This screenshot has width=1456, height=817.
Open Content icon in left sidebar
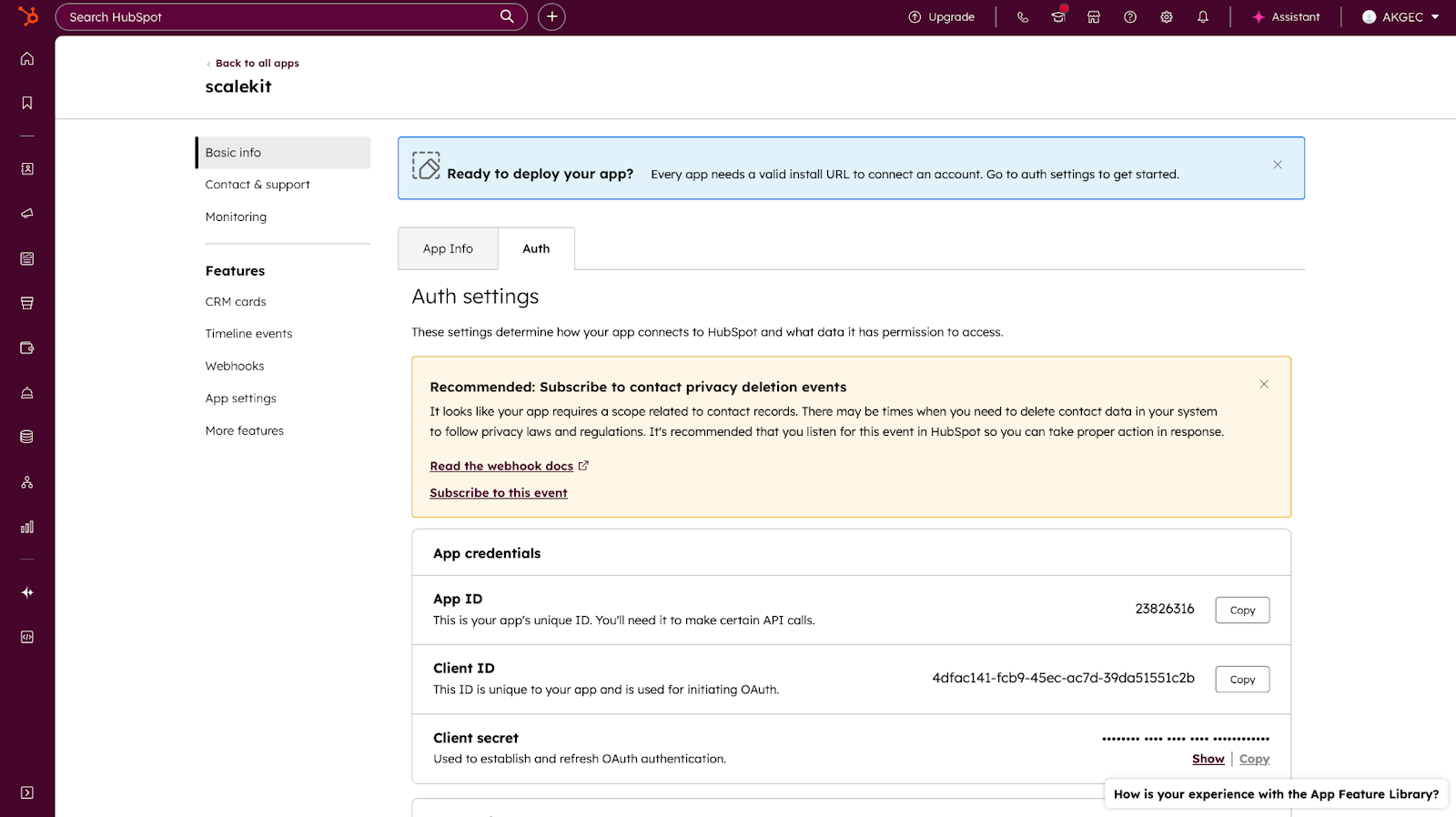(27, 258)
